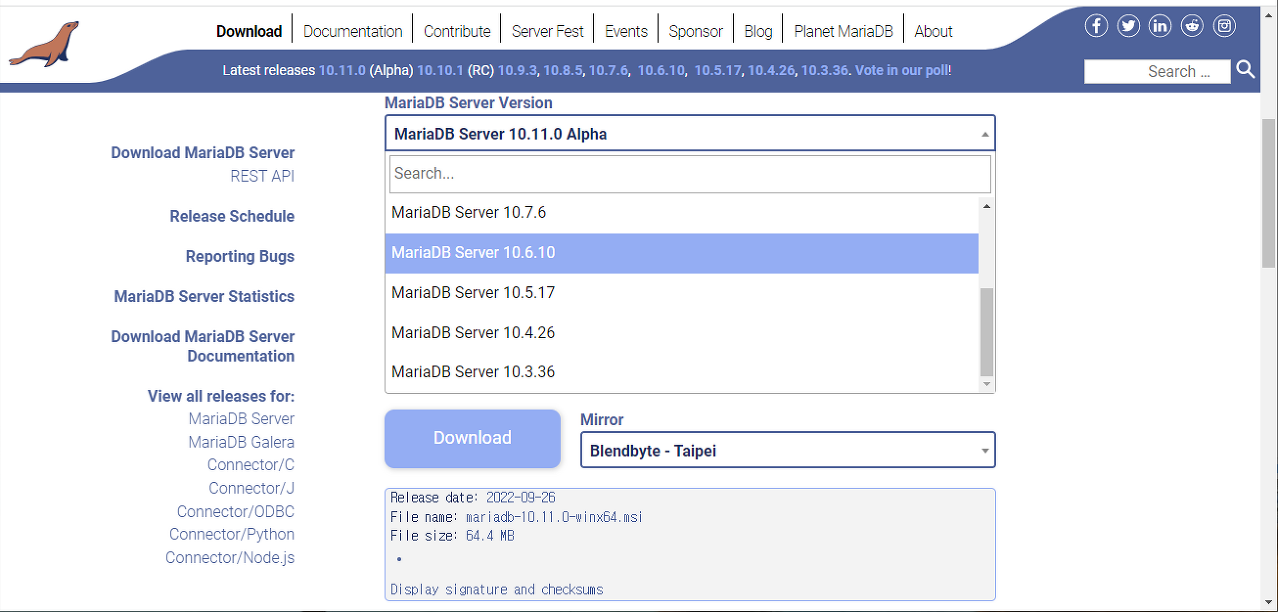Click Display signature and checksums
The image size is (1278, 612).
click(497, 589)
